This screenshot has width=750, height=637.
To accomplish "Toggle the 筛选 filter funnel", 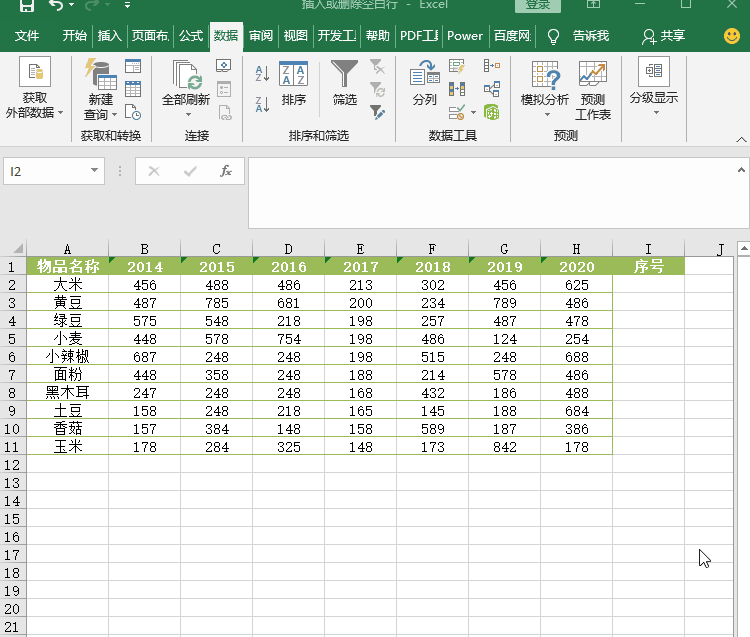I will pos(344,82).
